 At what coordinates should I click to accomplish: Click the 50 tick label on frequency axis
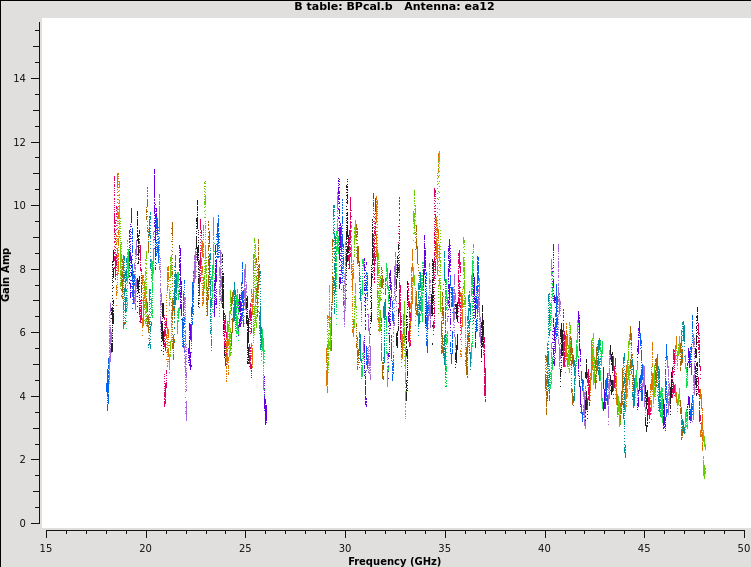click(743, 548)
